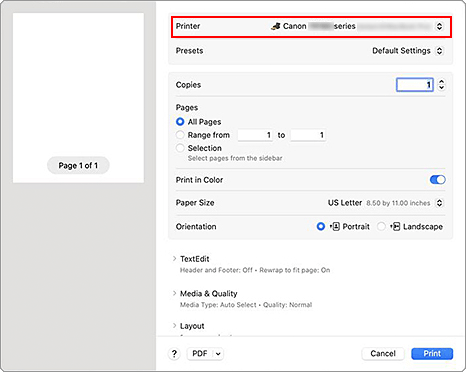This screenshot has width=466, height=372.
Task: Open the PDF dropdown arrow menu
Action: (x=218, y=354)
